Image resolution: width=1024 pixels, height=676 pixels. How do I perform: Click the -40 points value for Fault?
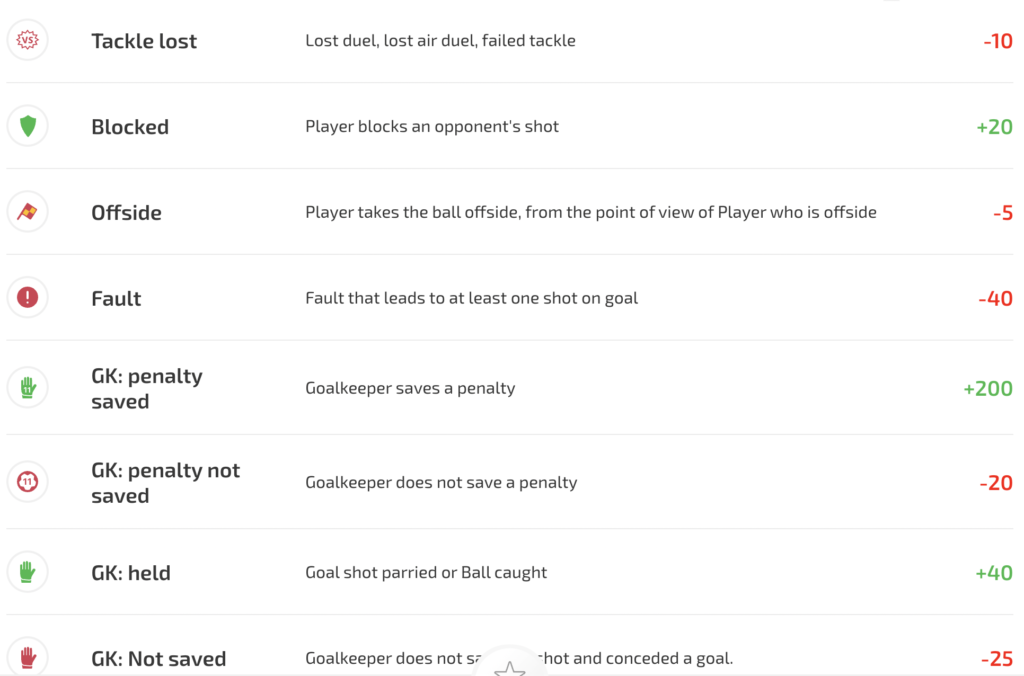pos(995,299)
